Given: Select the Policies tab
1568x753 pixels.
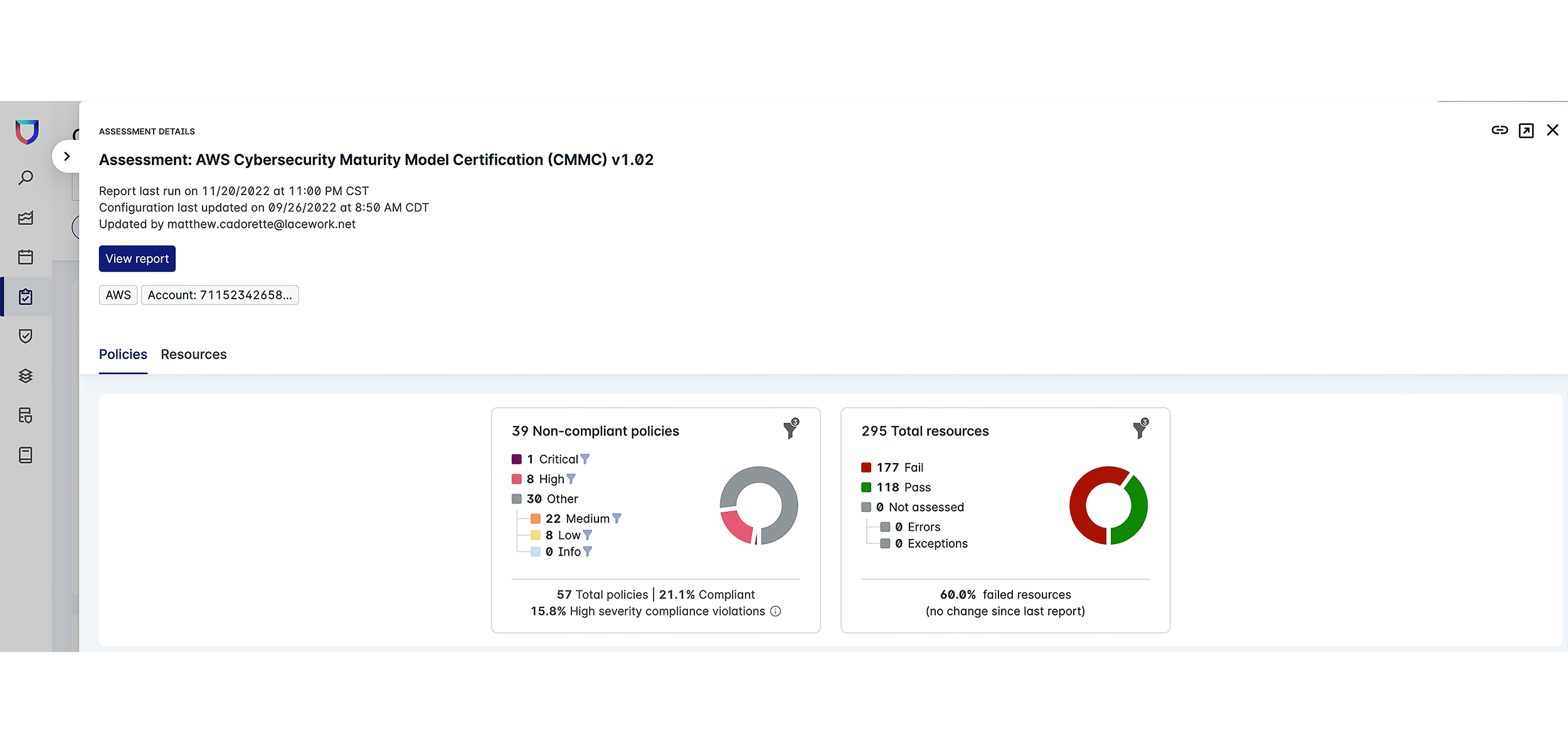Looking at the screenshot, I should (x=123, y=355).
